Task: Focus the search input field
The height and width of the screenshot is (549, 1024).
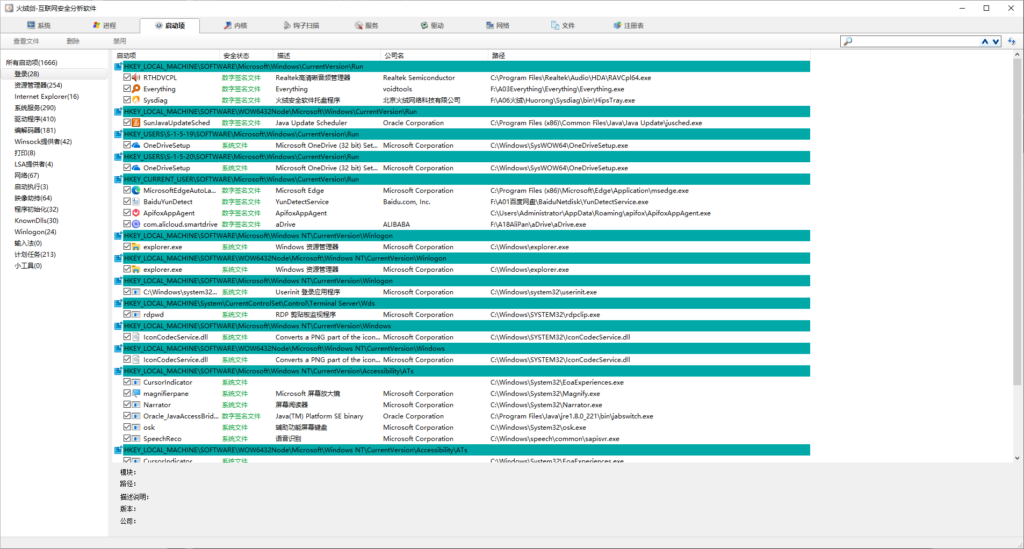Action: tap(914, 41)
